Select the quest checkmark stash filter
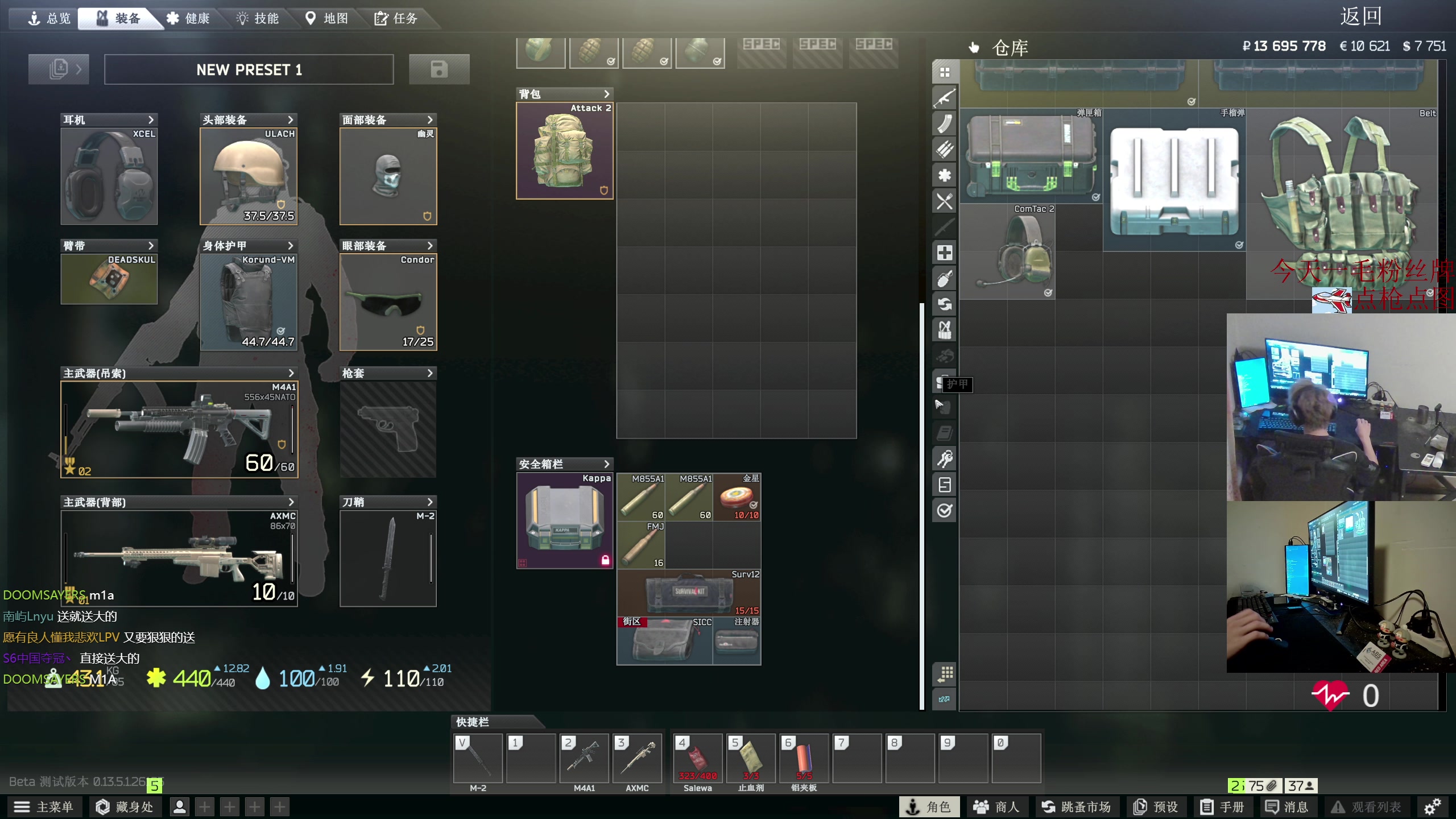Image resolution: width=1456 pixels, height=819 pixels. 945,510
